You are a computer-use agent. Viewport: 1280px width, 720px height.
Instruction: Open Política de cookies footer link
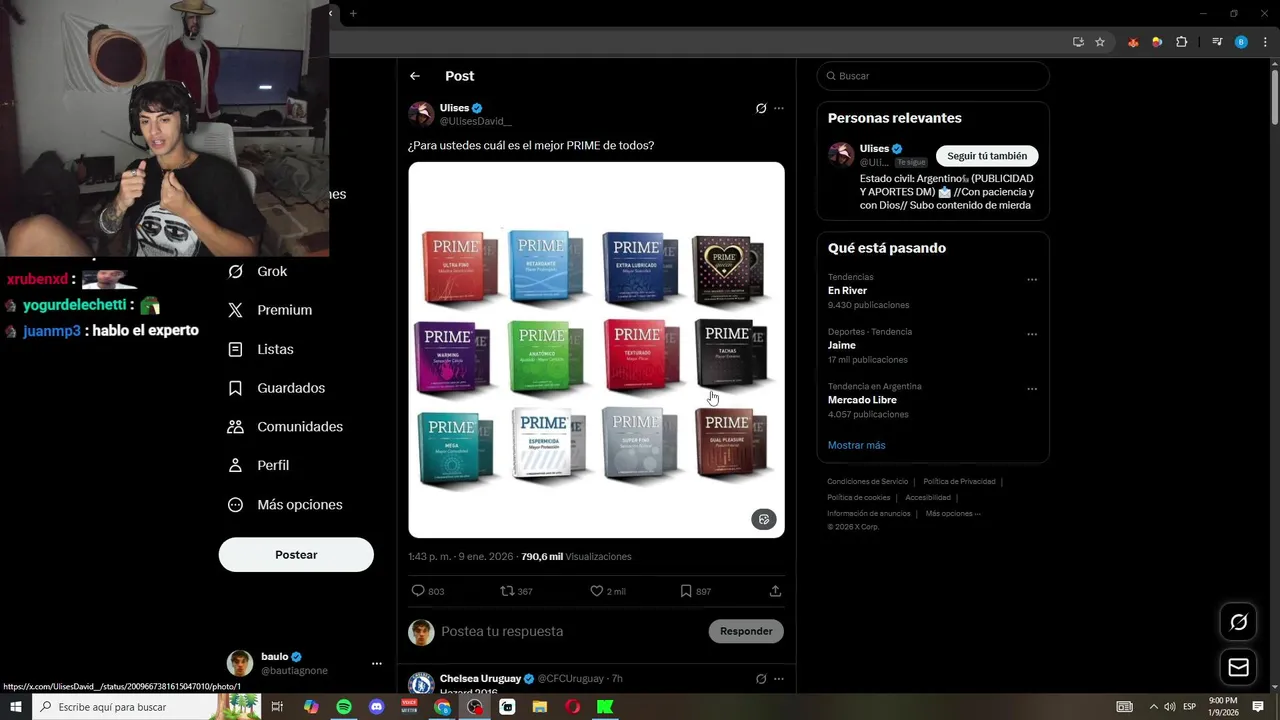click(858, 498)
